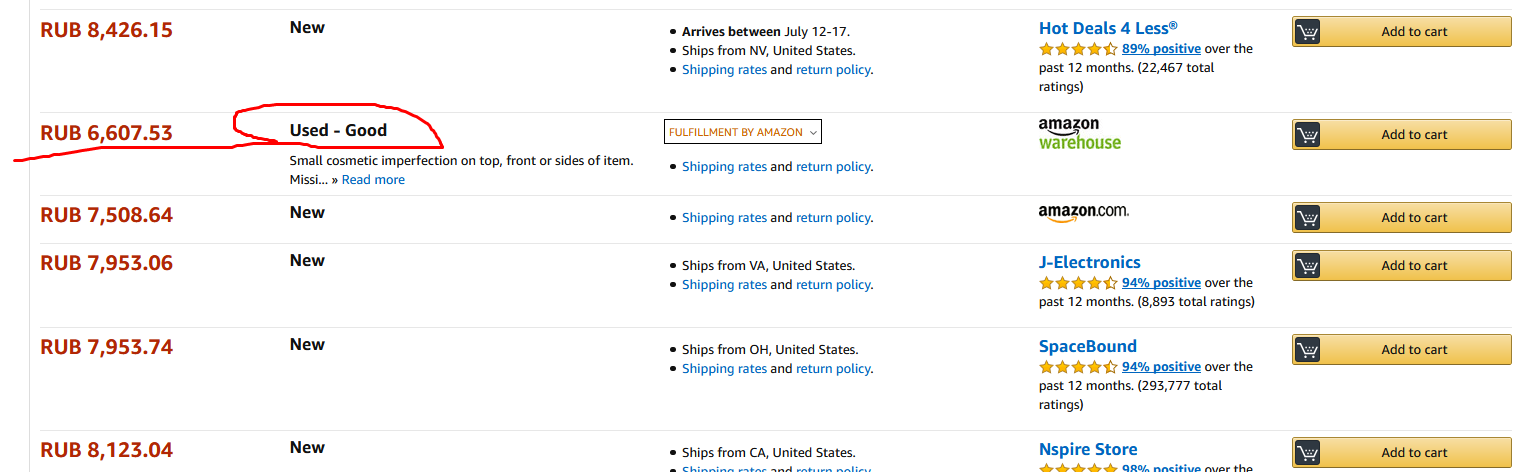Click the cart icon in Hot Deals 4 Less row
Viewport: 1517px width, 472px height.
(1306, 32)
